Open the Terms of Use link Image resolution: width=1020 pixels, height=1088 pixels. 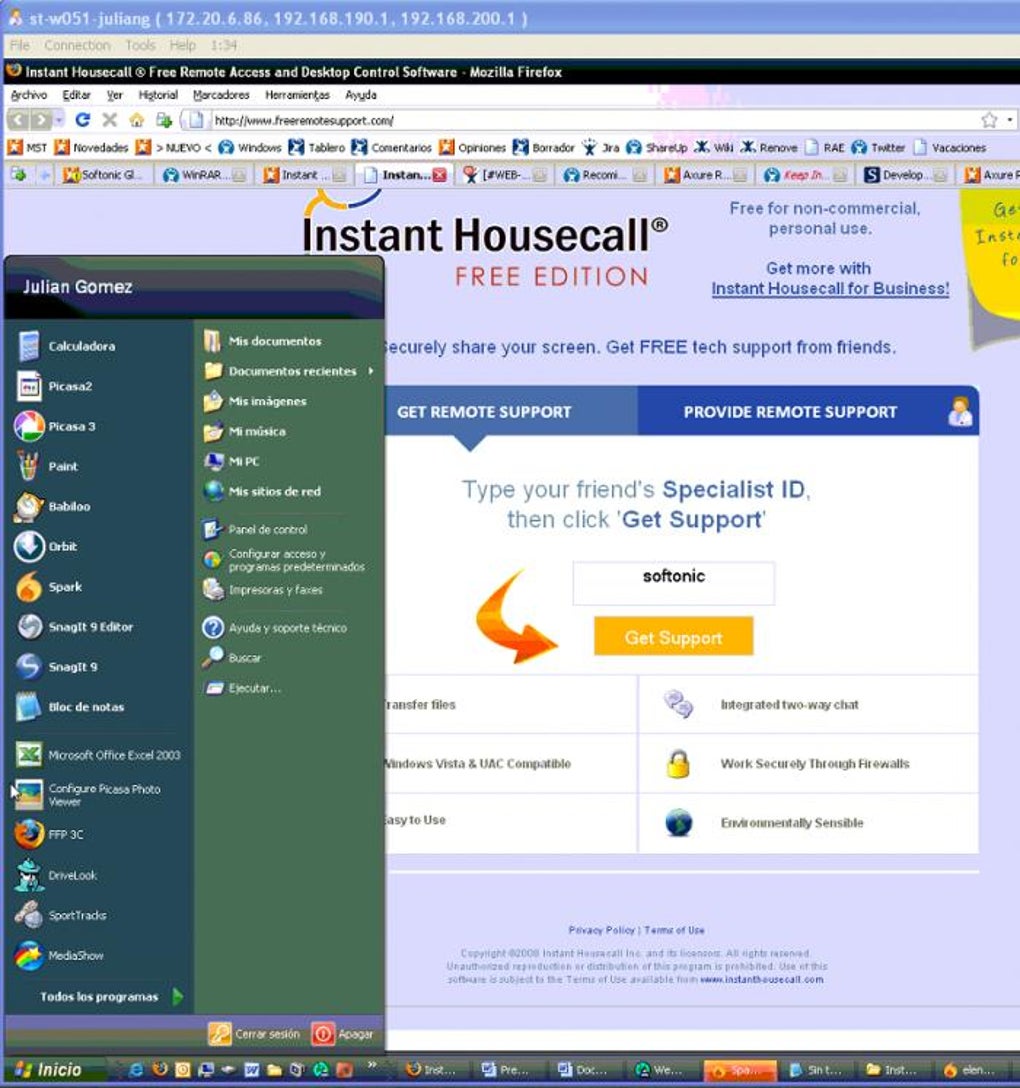coord(674,930)
